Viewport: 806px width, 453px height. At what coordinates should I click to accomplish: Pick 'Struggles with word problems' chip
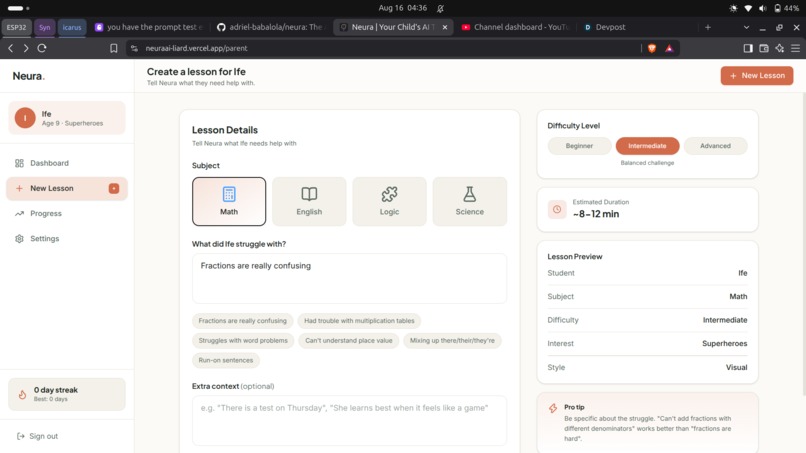(x=243, y=340)
